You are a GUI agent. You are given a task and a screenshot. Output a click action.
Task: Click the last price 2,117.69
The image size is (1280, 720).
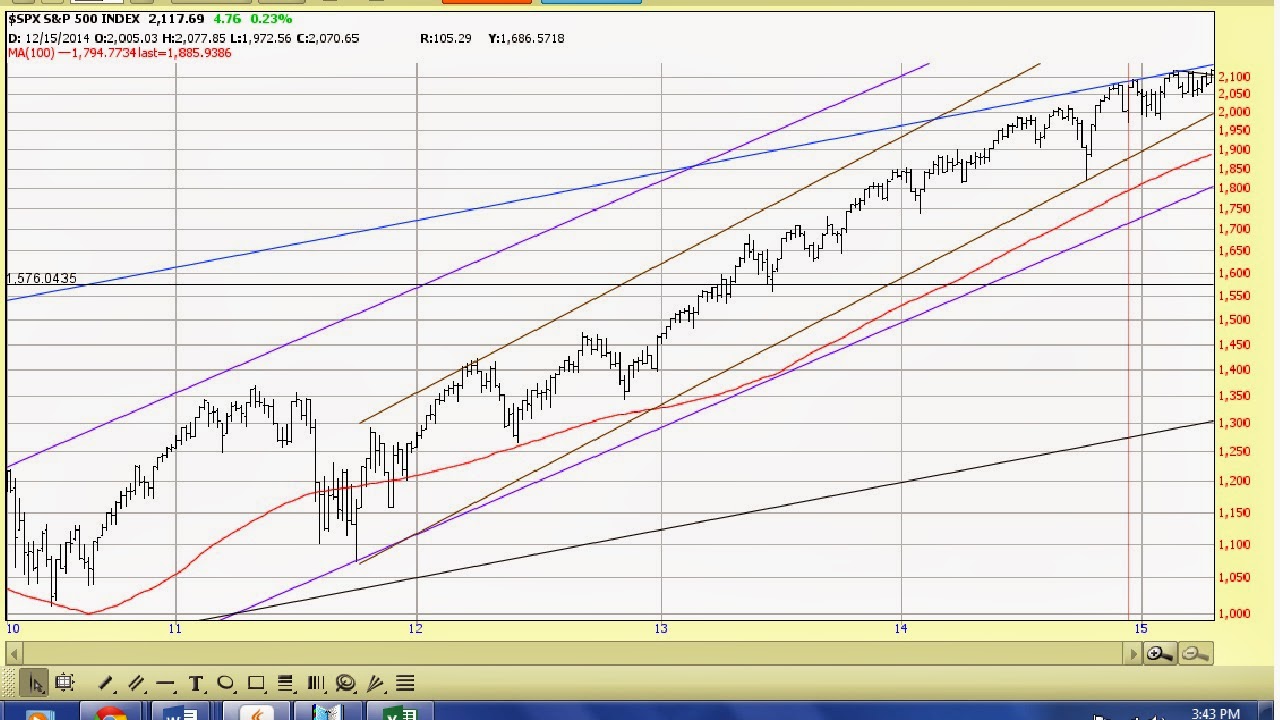(x=174, y=19)
